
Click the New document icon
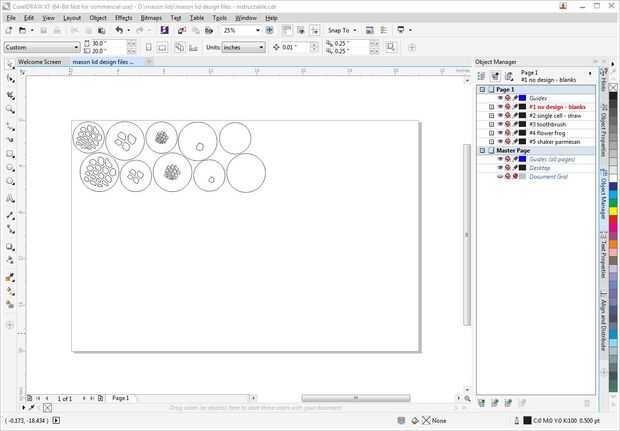[x=9, y=30]
